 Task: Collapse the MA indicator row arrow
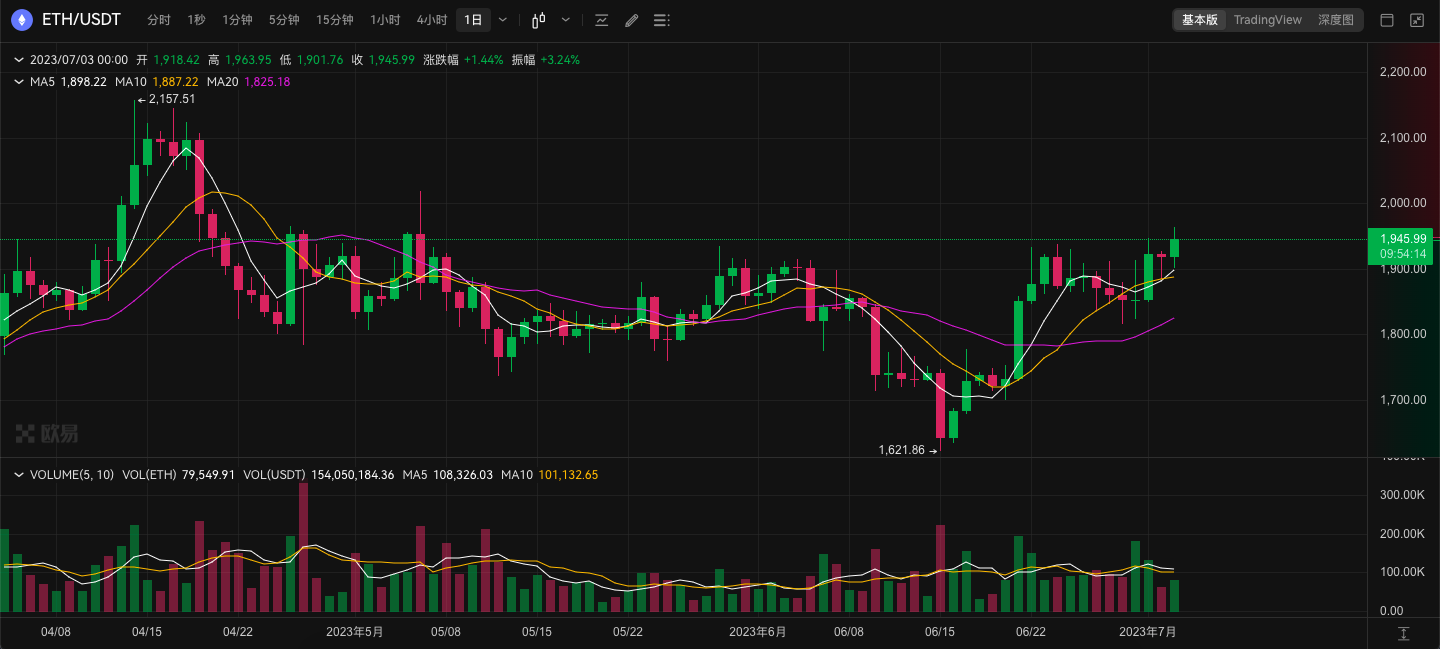tap(17, 81)
